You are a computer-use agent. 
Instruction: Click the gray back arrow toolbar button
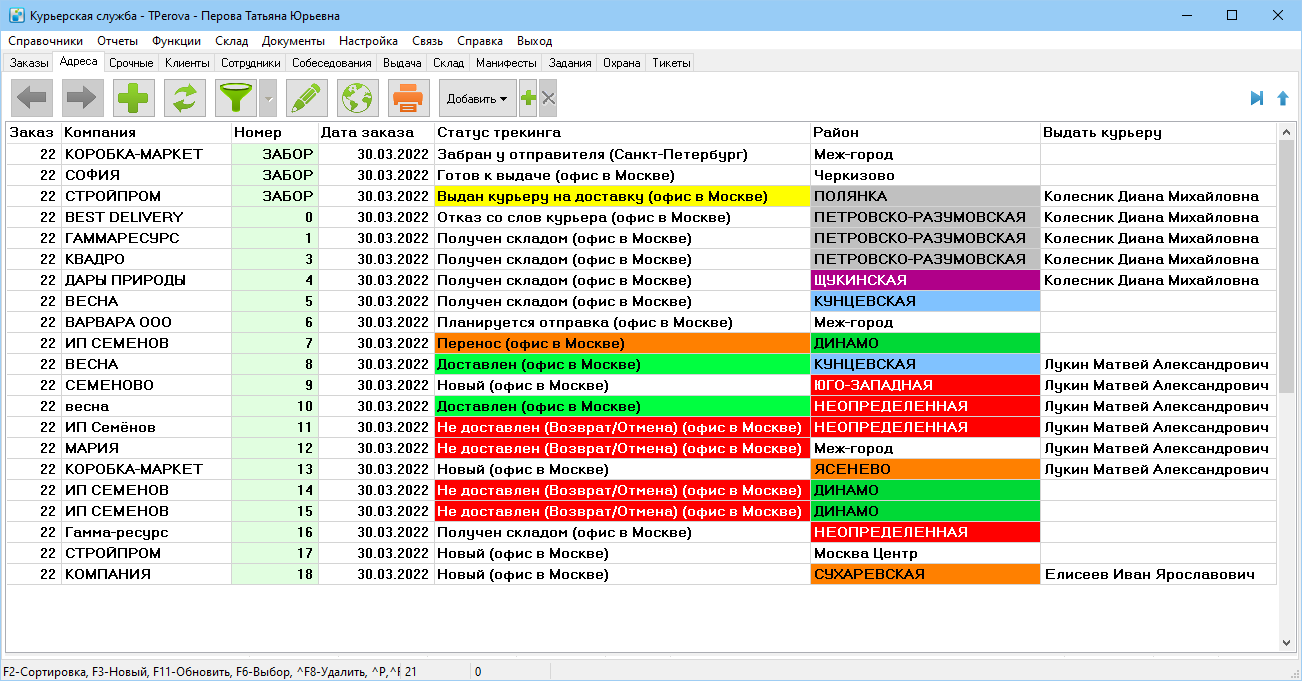[32, 98]
